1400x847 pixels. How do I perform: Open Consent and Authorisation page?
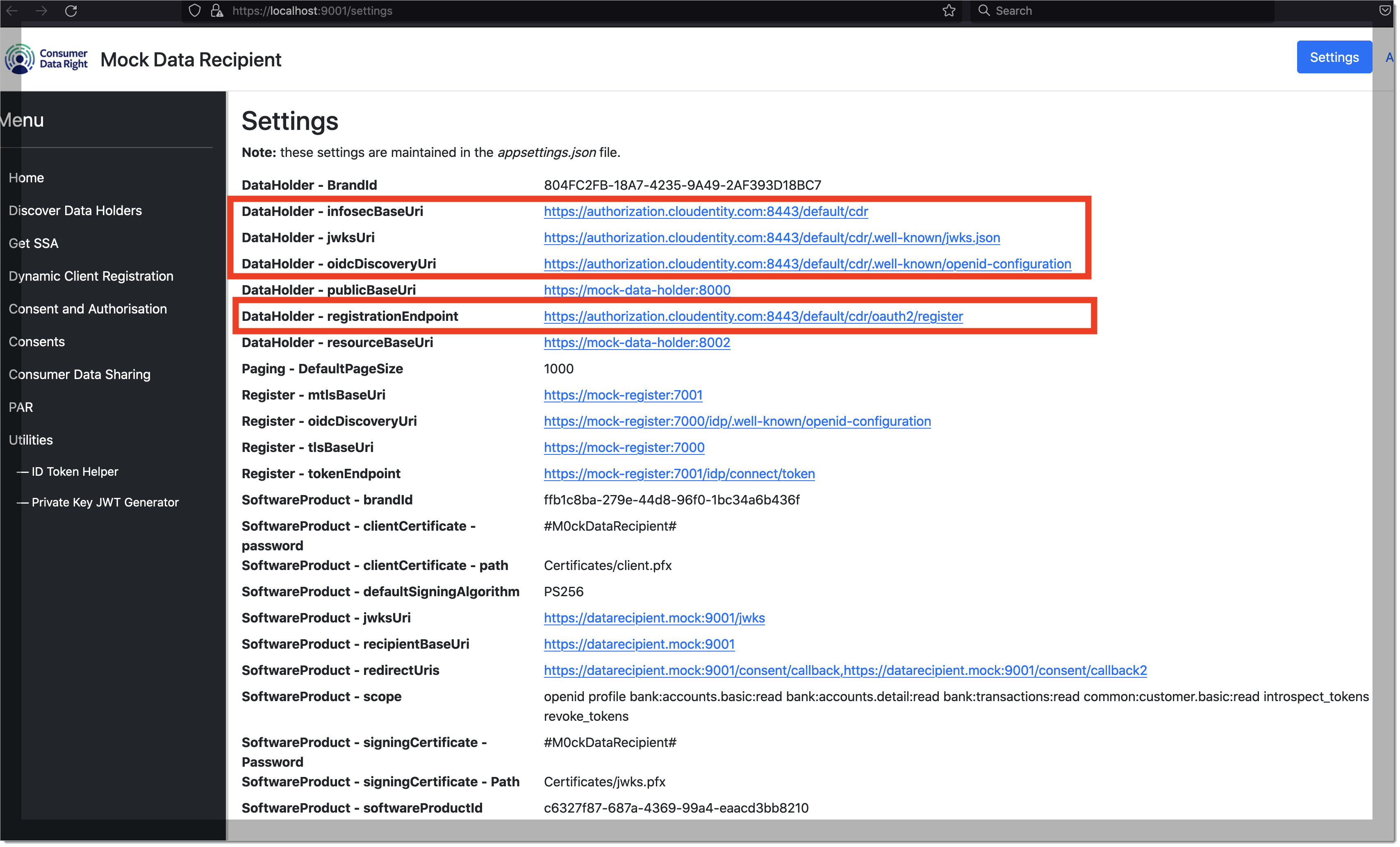pos(88,309)
